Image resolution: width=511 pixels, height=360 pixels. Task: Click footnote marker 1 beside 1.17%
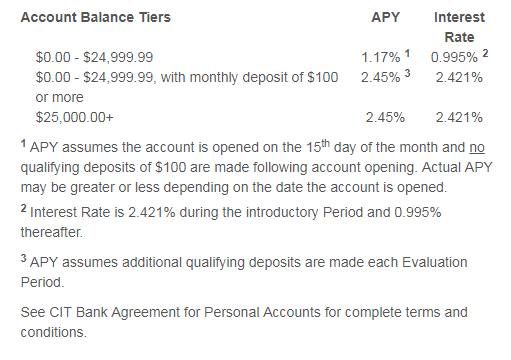(x=407, y=53)
